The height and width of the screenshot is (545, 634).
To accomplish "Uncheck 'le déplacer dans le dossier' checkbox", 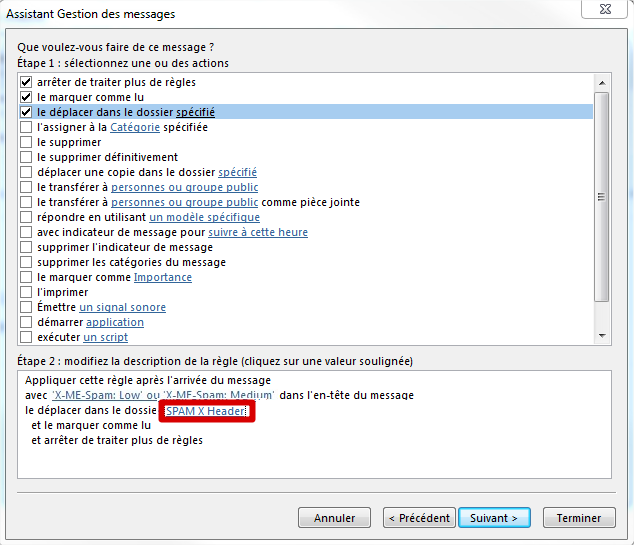I will click(x=26, y=112).
